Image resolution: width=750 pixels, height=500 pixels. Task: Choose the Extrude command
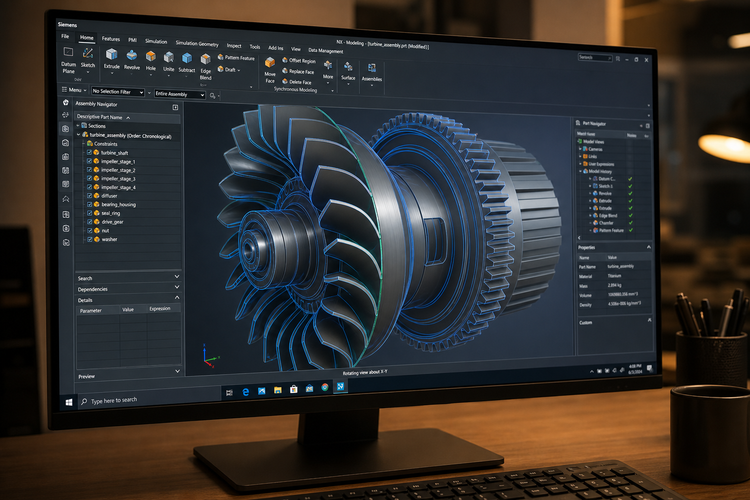point(112,59)
